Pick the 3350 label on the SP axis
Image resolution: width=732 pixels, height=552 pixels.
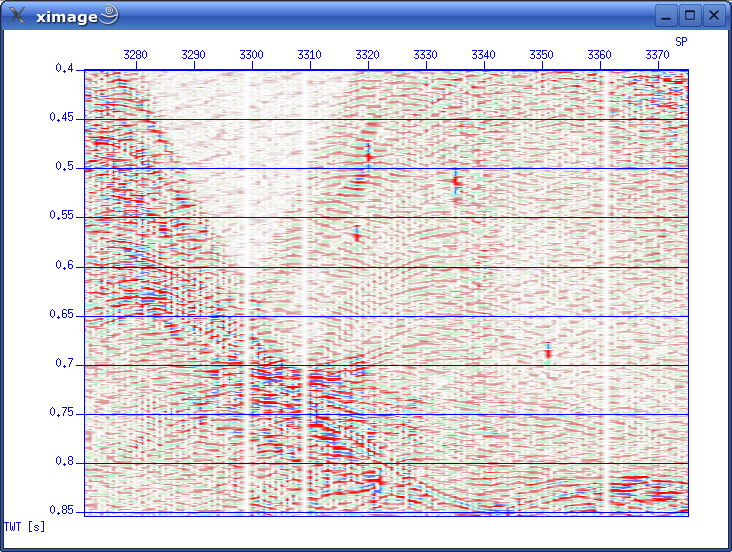pos(541,54)
